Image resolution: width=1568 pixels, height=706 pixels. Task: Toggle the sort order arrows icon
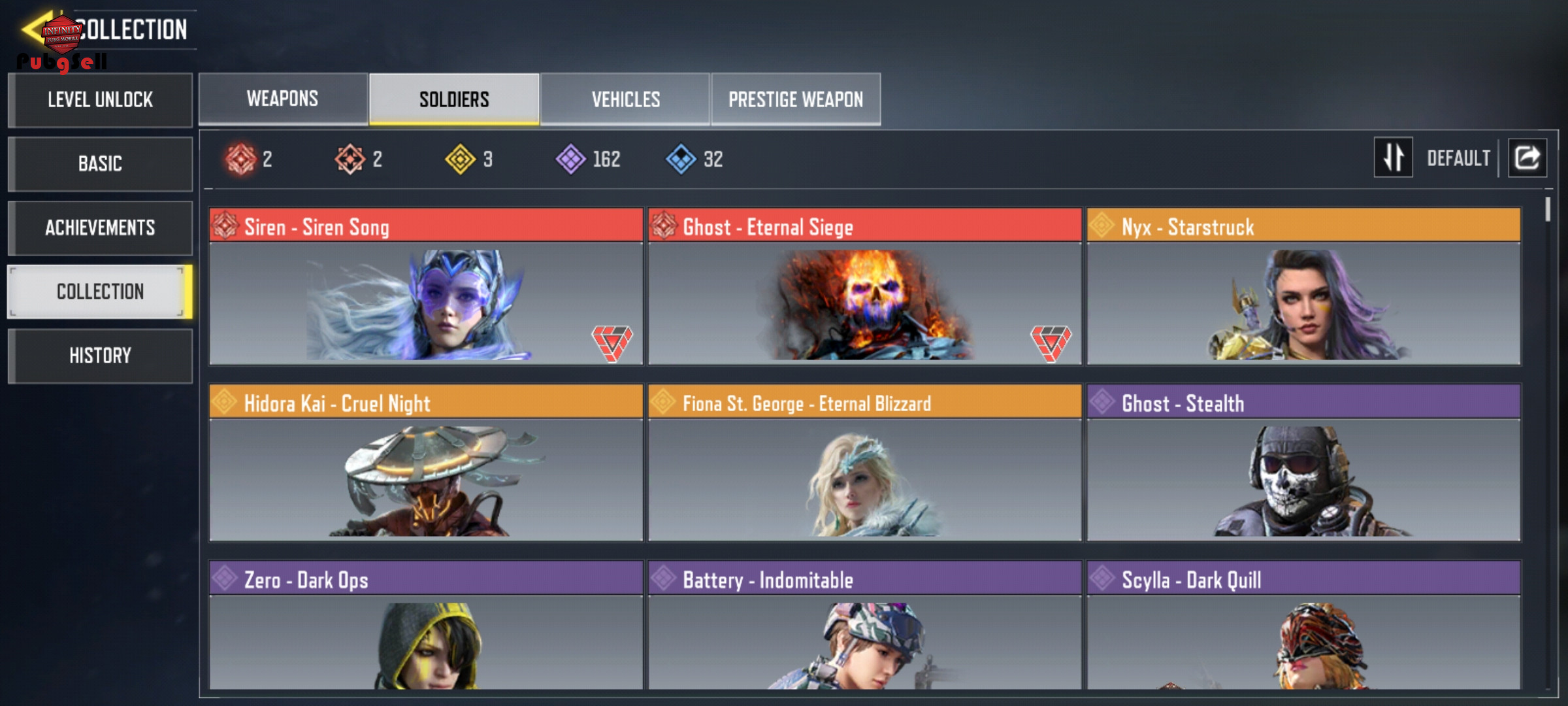tap(1394, 158)
